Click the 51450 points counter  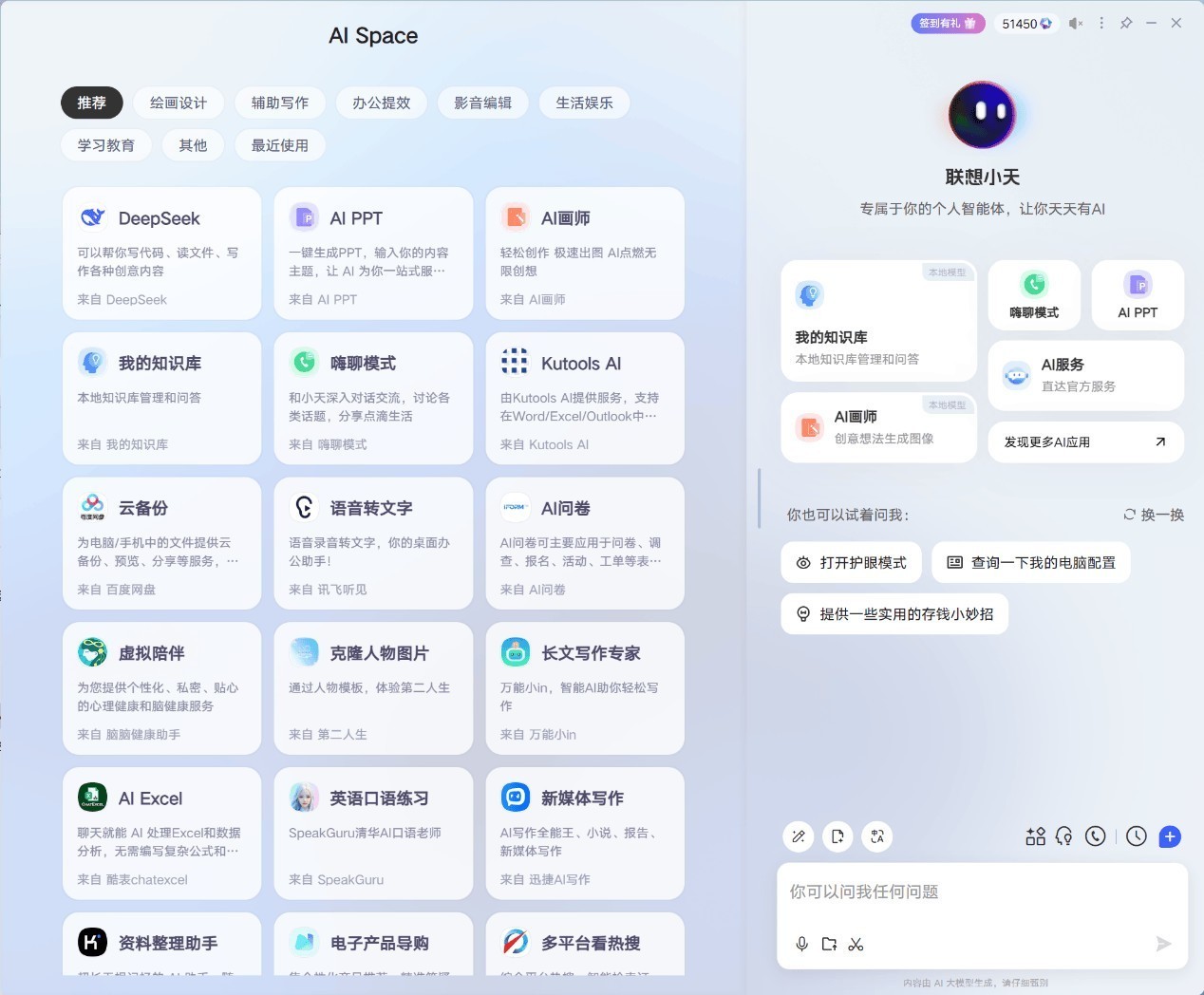(x=1026, y=24)
